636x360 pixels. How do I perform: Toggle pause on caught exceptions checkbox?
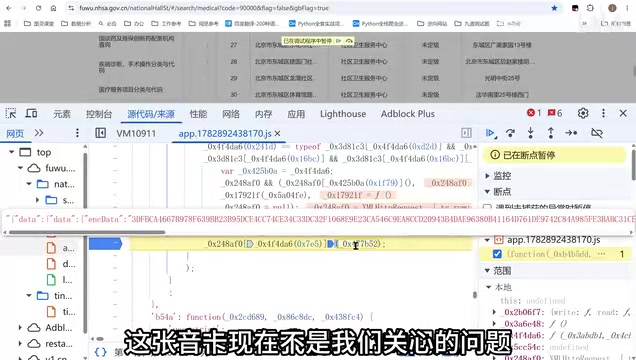[487, 207]
